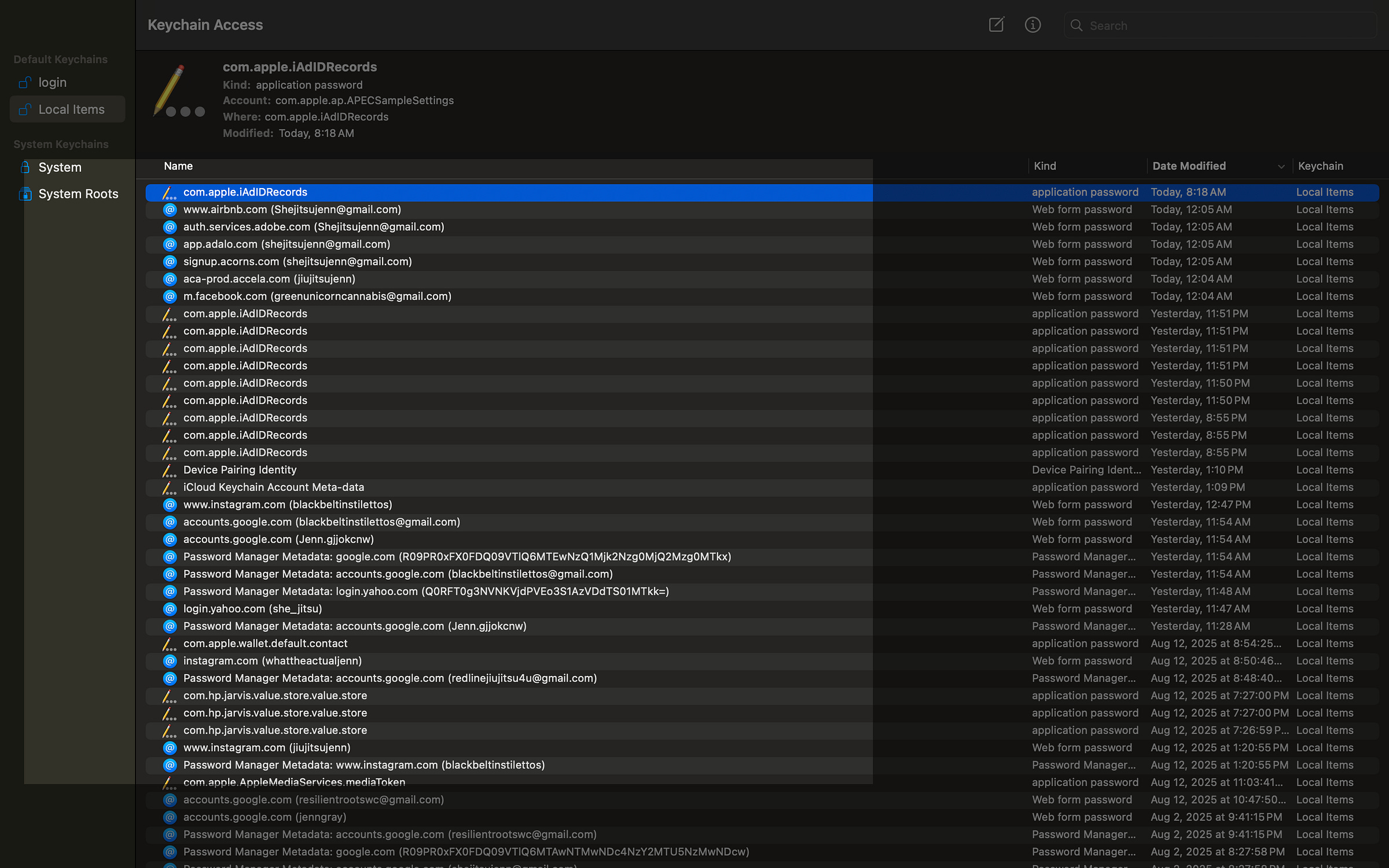Click the lock icon beside System keychain
This screenshot has width=1389, height=868.
coord(25,167)
